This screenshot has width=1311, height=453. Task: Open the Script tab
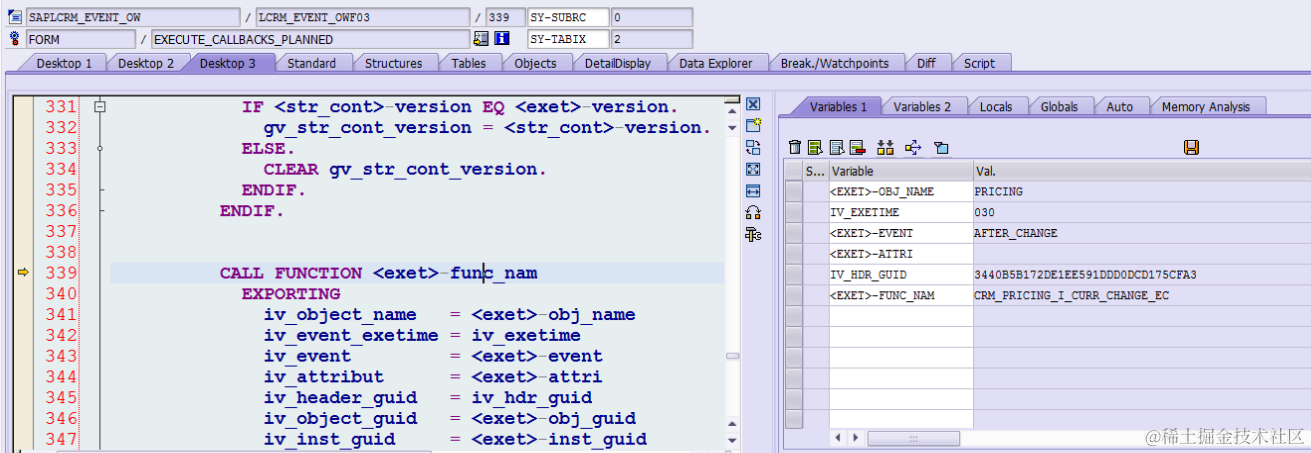click(979, 63)
